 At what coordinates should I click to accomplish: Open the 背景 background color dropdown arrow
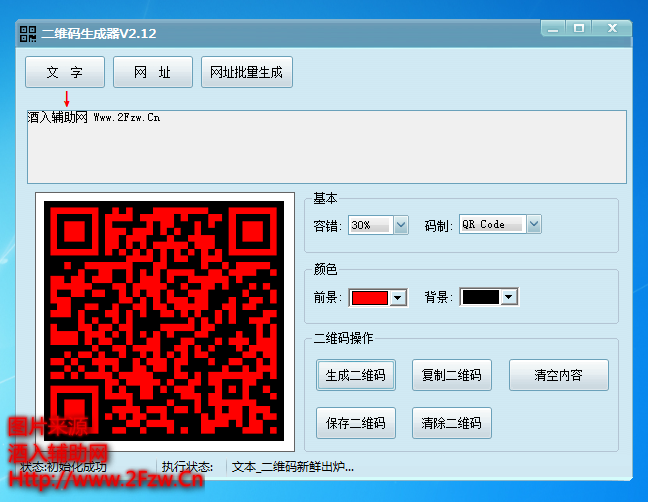[x=509, y=297]
